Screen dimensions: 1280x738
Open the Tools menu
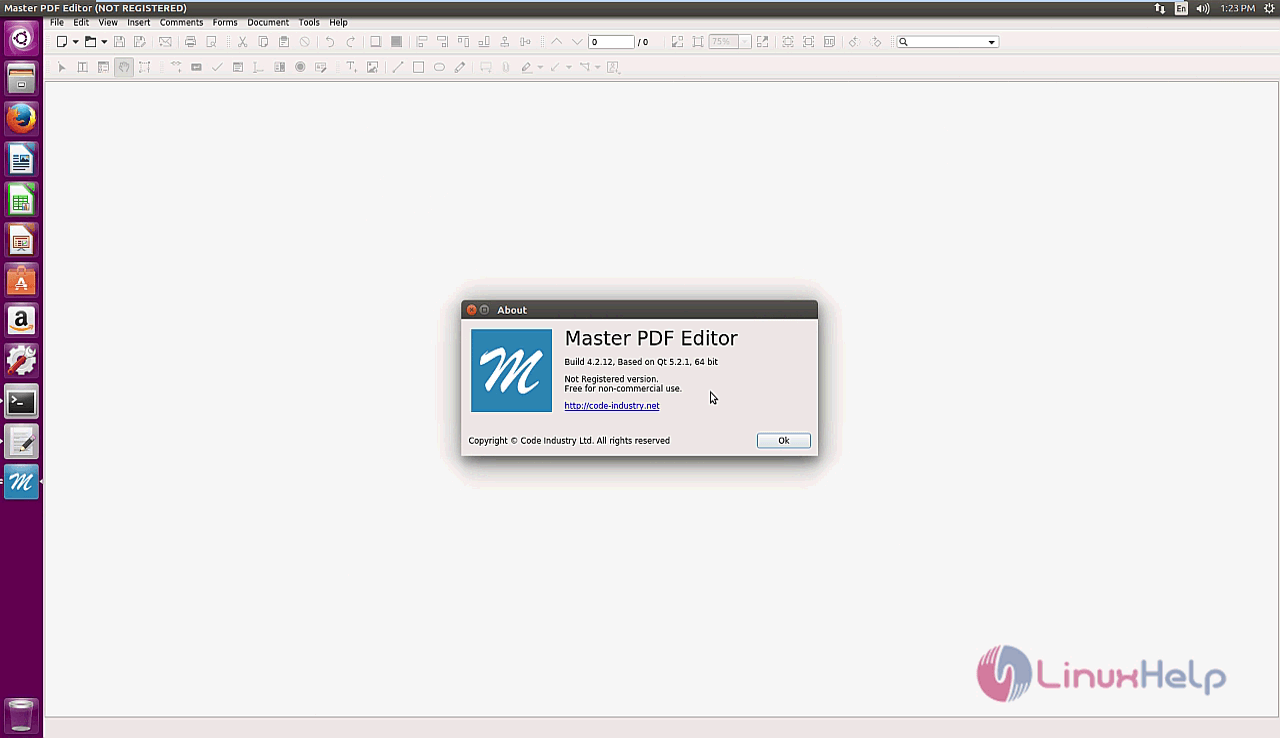tap(309, 22)
